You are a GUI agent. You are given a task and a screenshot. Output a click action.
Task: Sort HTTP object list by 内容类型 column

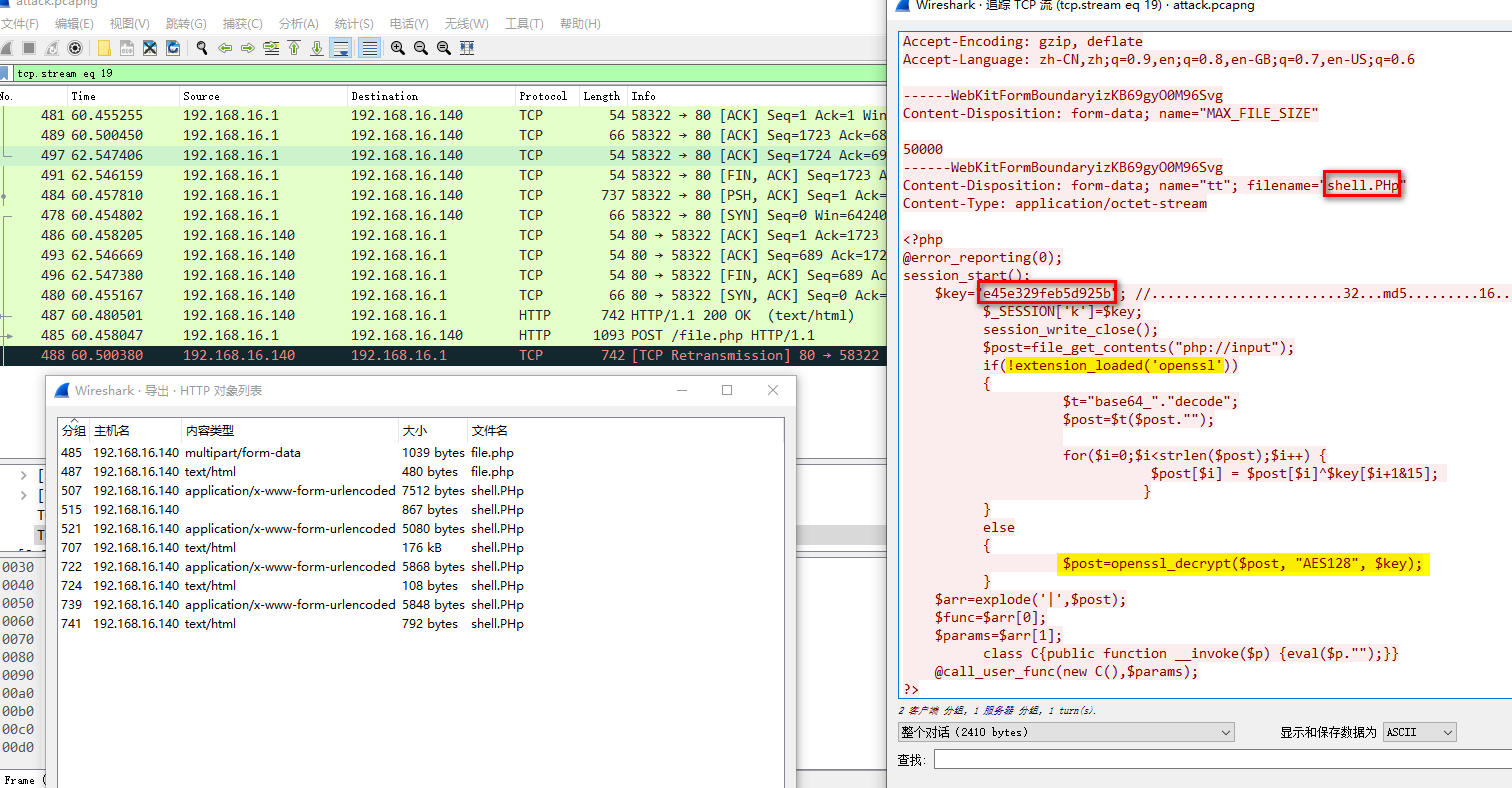291,430
